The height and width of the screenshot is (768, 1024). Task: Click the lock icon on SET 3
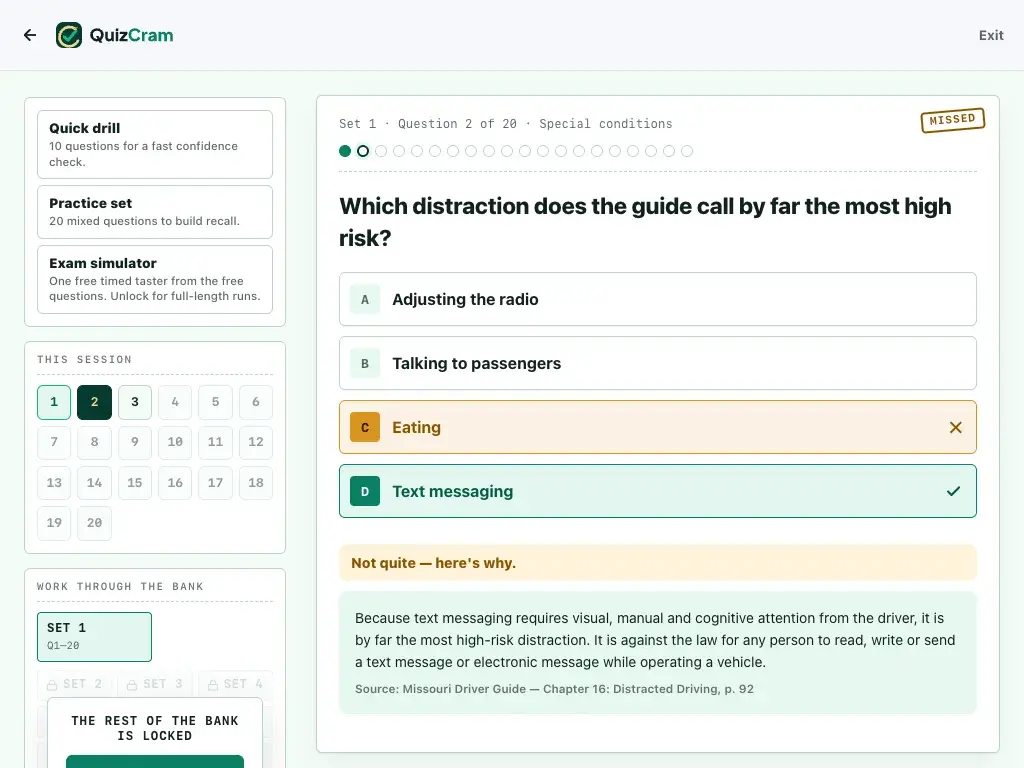pos(132,685)
